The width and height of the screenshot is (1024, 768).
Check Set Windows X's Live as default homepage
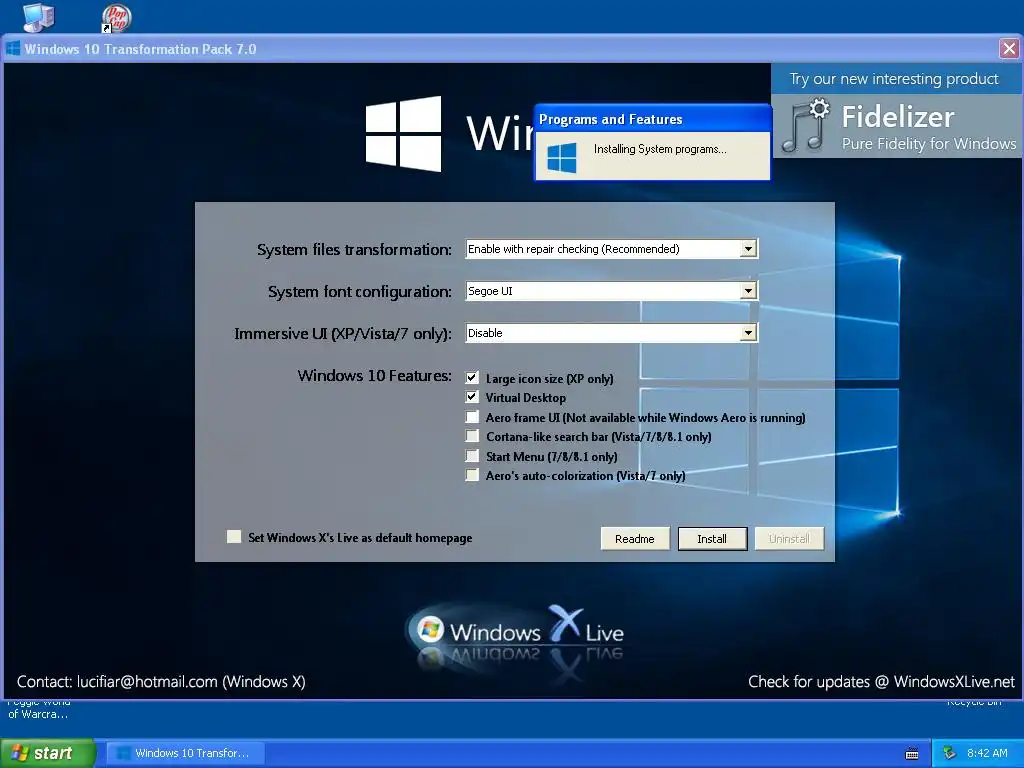pos(234,537)
